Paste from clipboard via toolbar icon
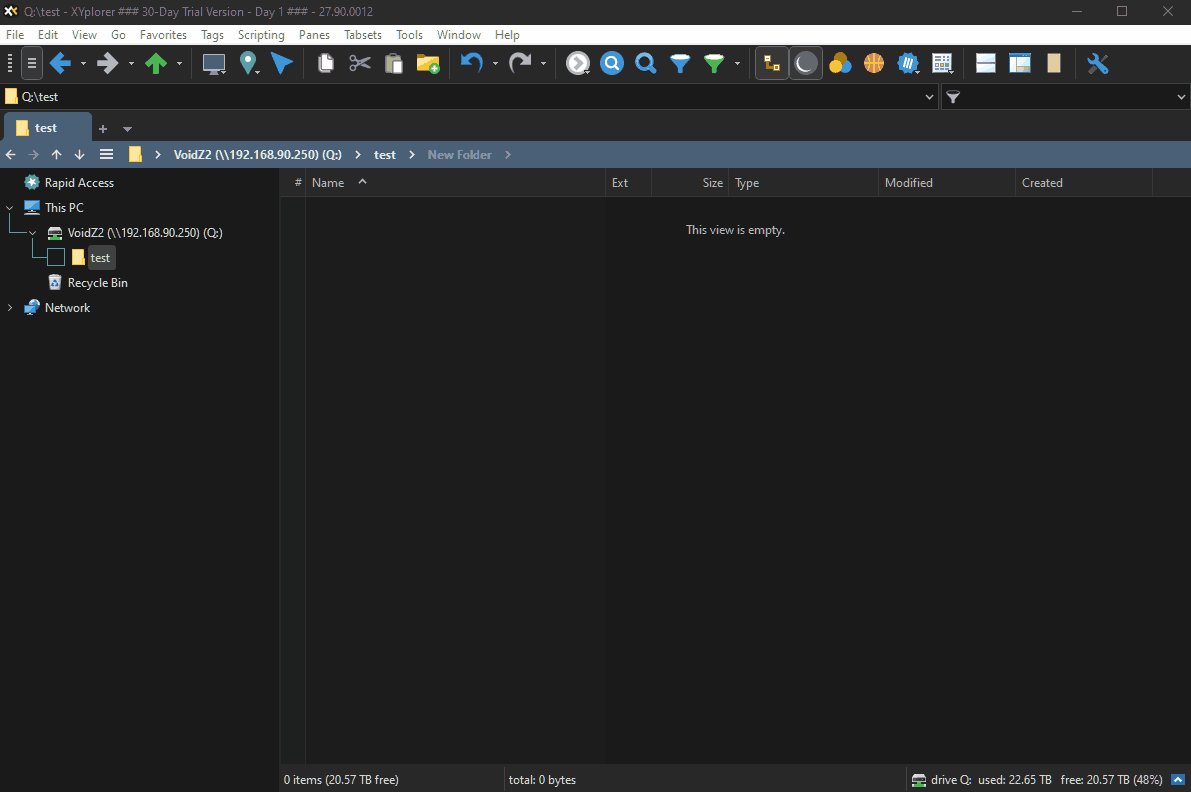 (x=393, y=63)
